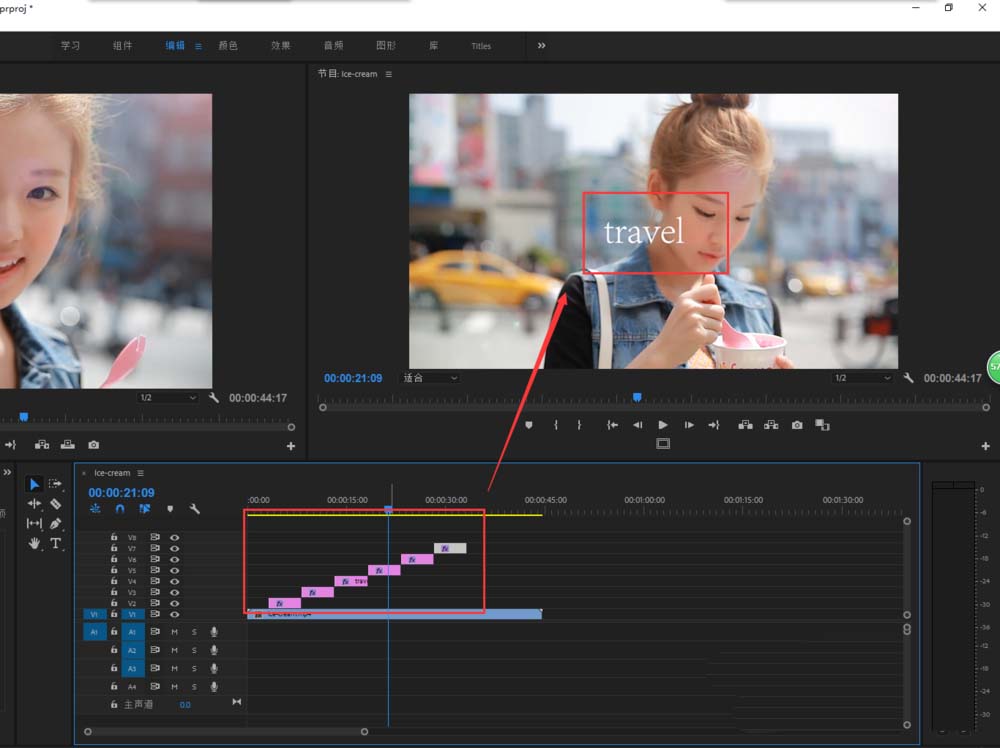This screenshot has height=748, width=1000.
Task: Mute audio track A1
Action: (x=175, y=632)
